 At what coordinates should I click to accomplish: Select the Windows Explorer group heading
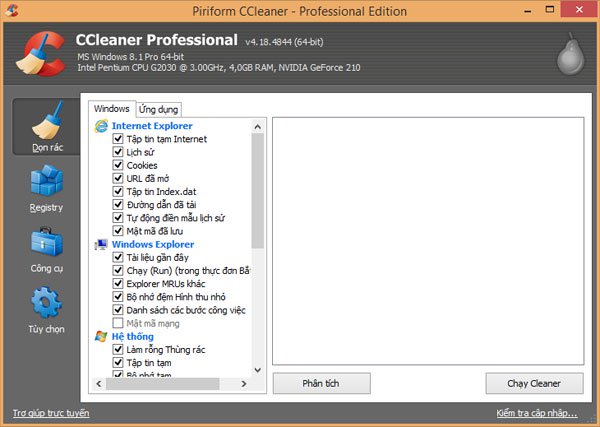point(153,244)
